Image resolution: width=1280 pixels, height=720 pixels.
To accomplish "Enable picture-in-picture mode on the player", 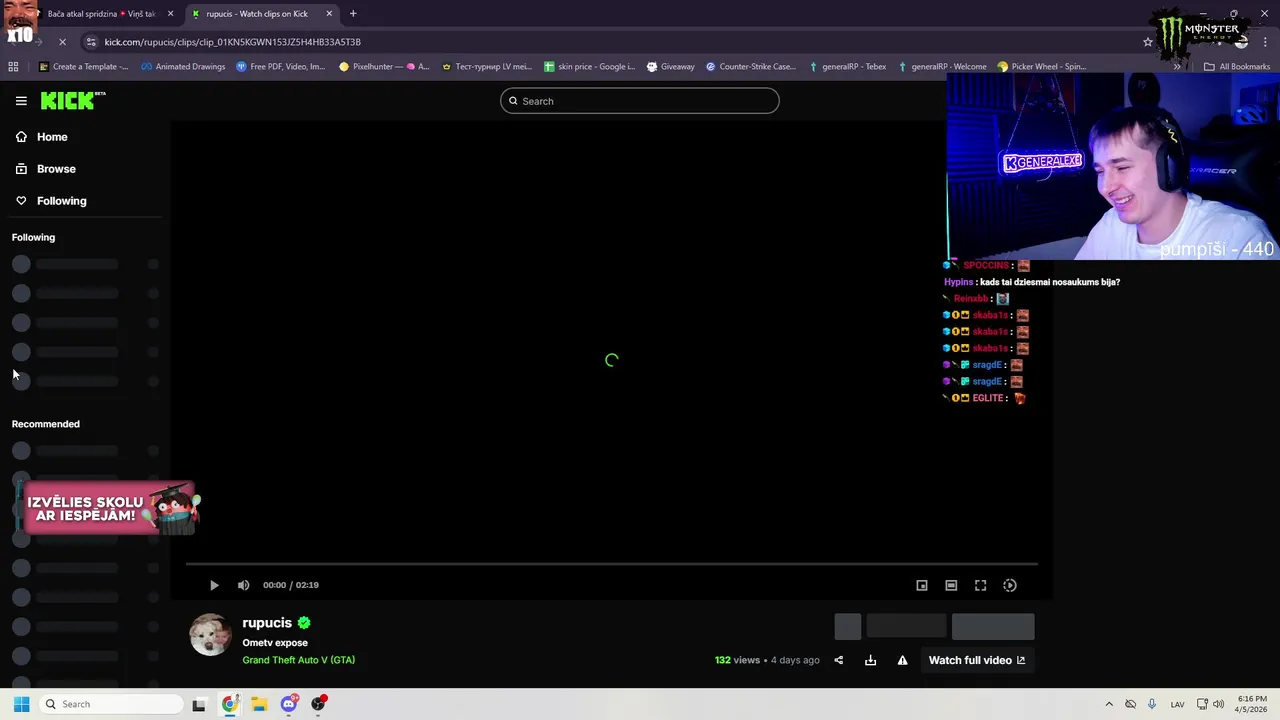I will [x=922, y=585].
